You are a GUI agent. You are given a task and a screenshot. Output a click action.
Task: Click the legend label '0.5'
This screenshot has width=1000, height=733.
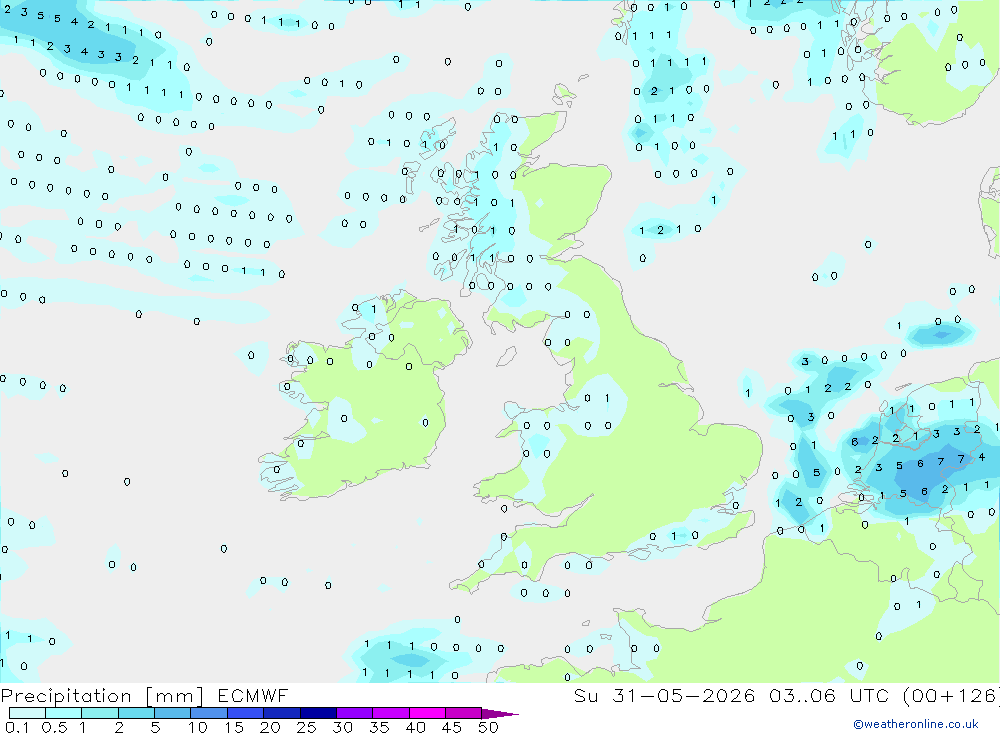54,727
